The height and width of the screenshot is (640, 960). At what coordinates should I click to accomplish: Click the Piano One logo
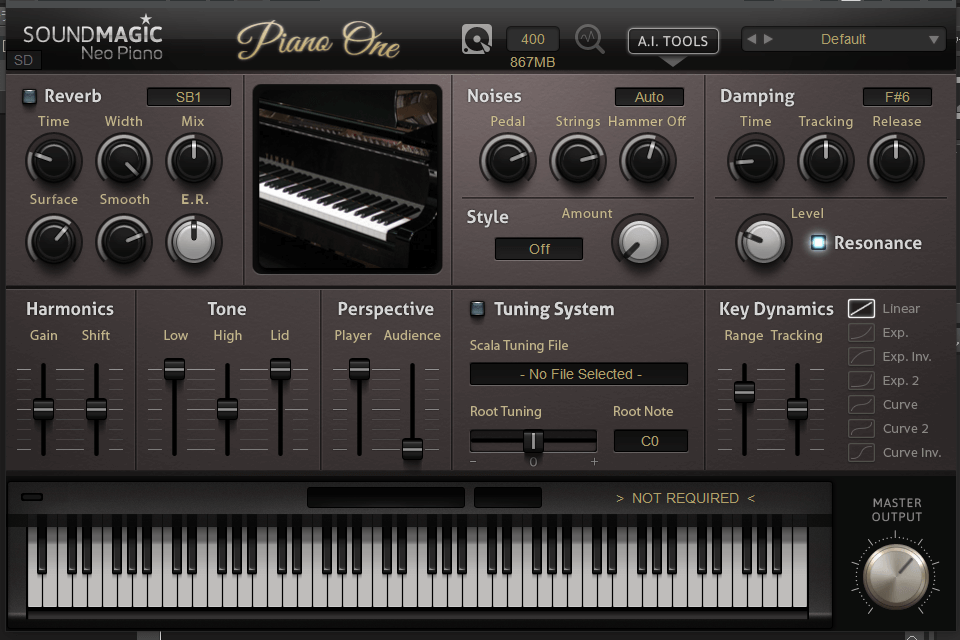pyautogui.click(x=318, y=41)
